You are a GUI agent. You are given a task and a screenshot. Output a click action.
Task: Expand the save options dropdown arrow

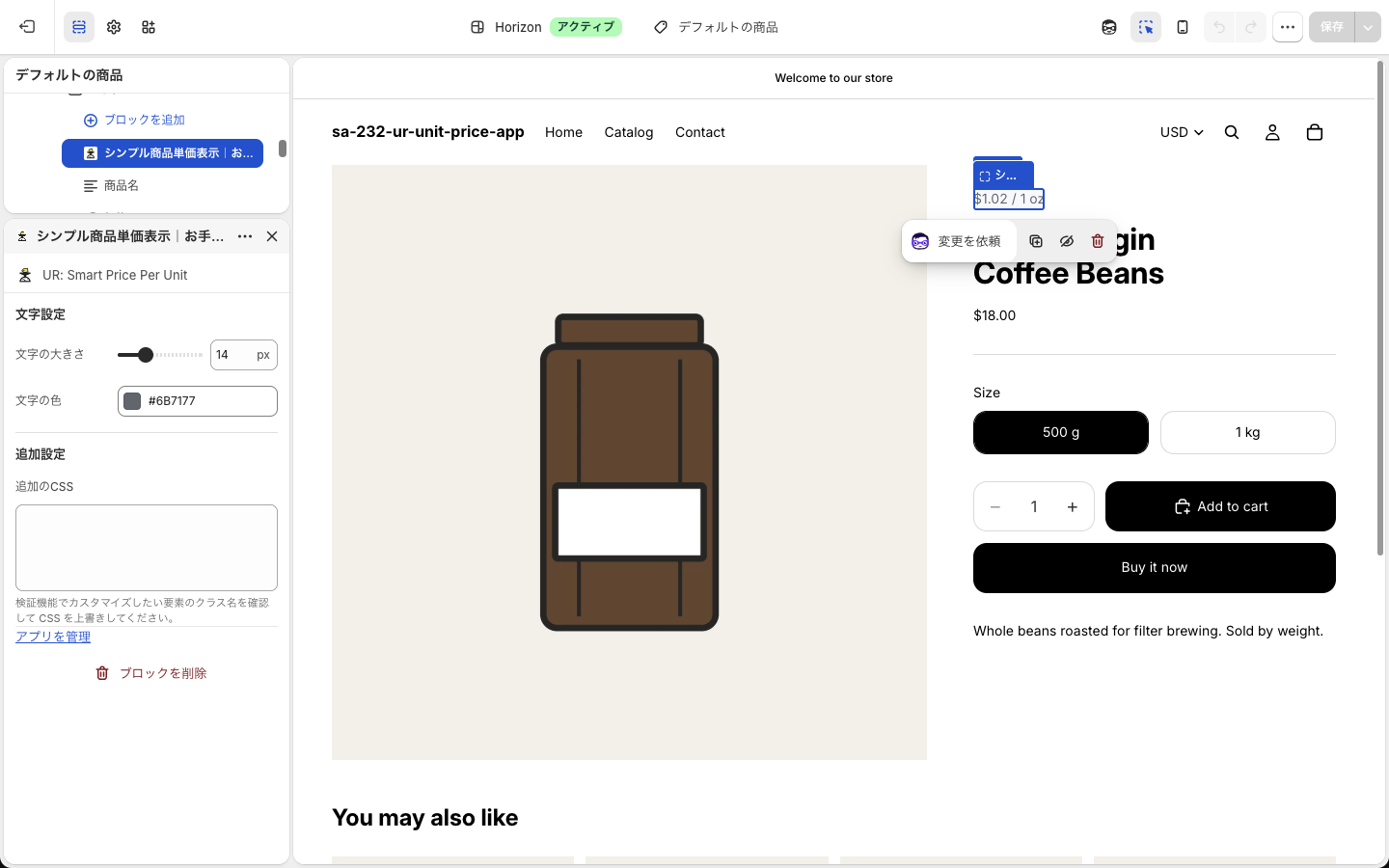coord(1368,27)
